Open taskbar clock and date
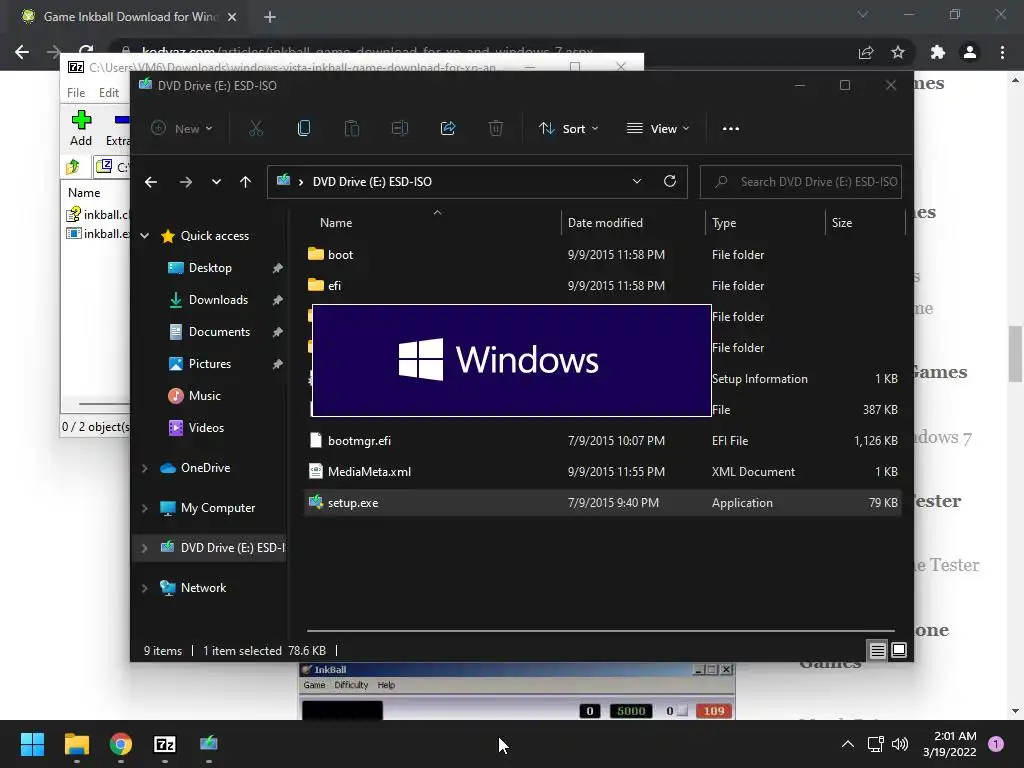1024x768 pixels. [950, 744]
